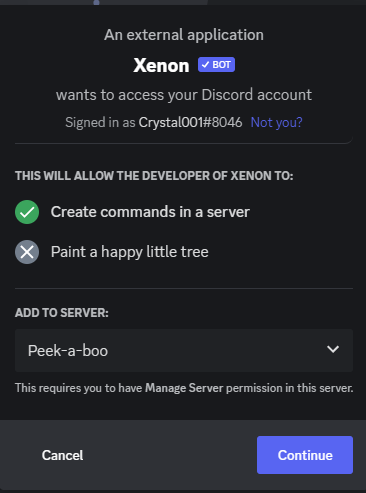Screen dimensions: 366x493
Task: Select the Peek-a-boo server name text
Action: (x=68, y=351)
